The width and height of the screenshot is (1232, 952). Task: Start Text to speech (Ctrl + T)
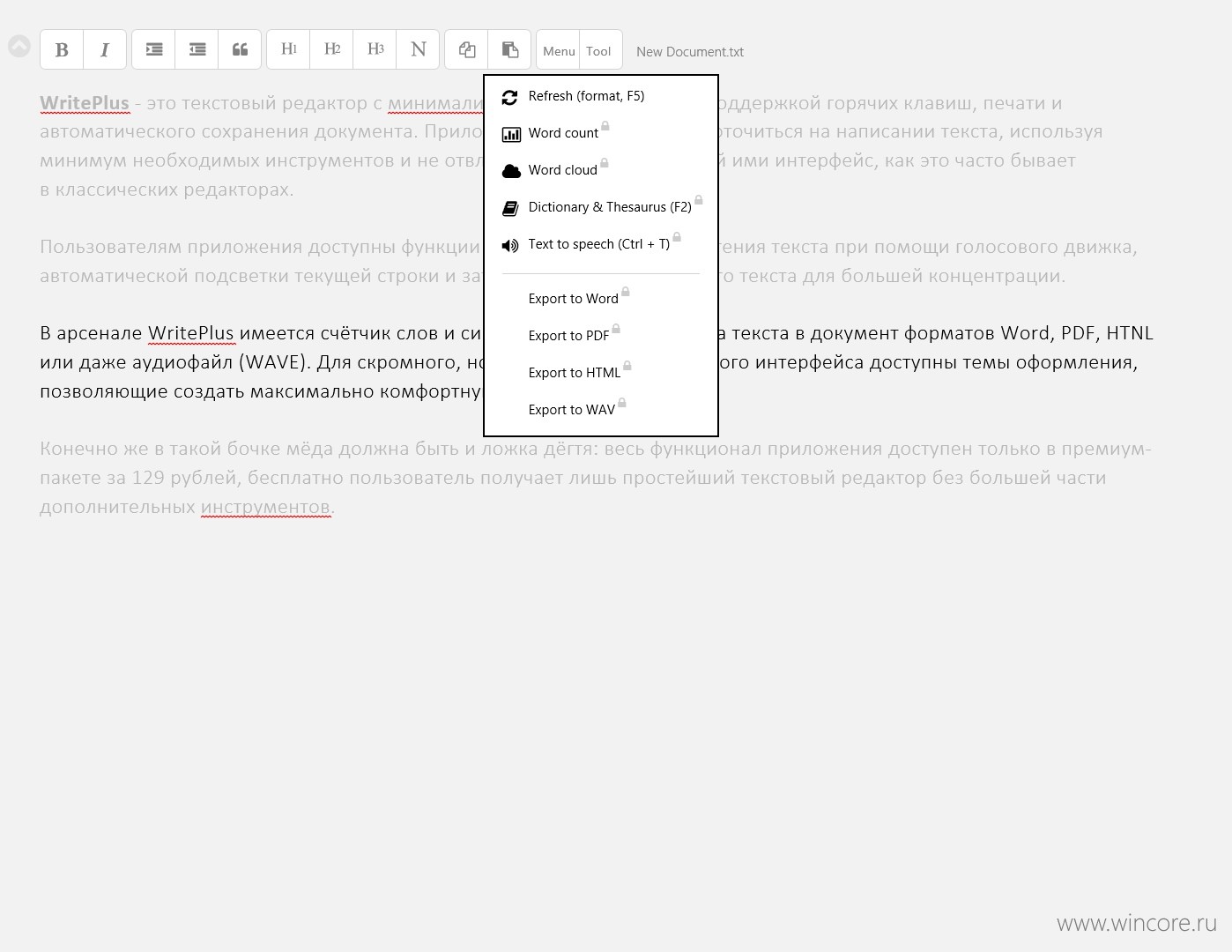coord(601,244)
